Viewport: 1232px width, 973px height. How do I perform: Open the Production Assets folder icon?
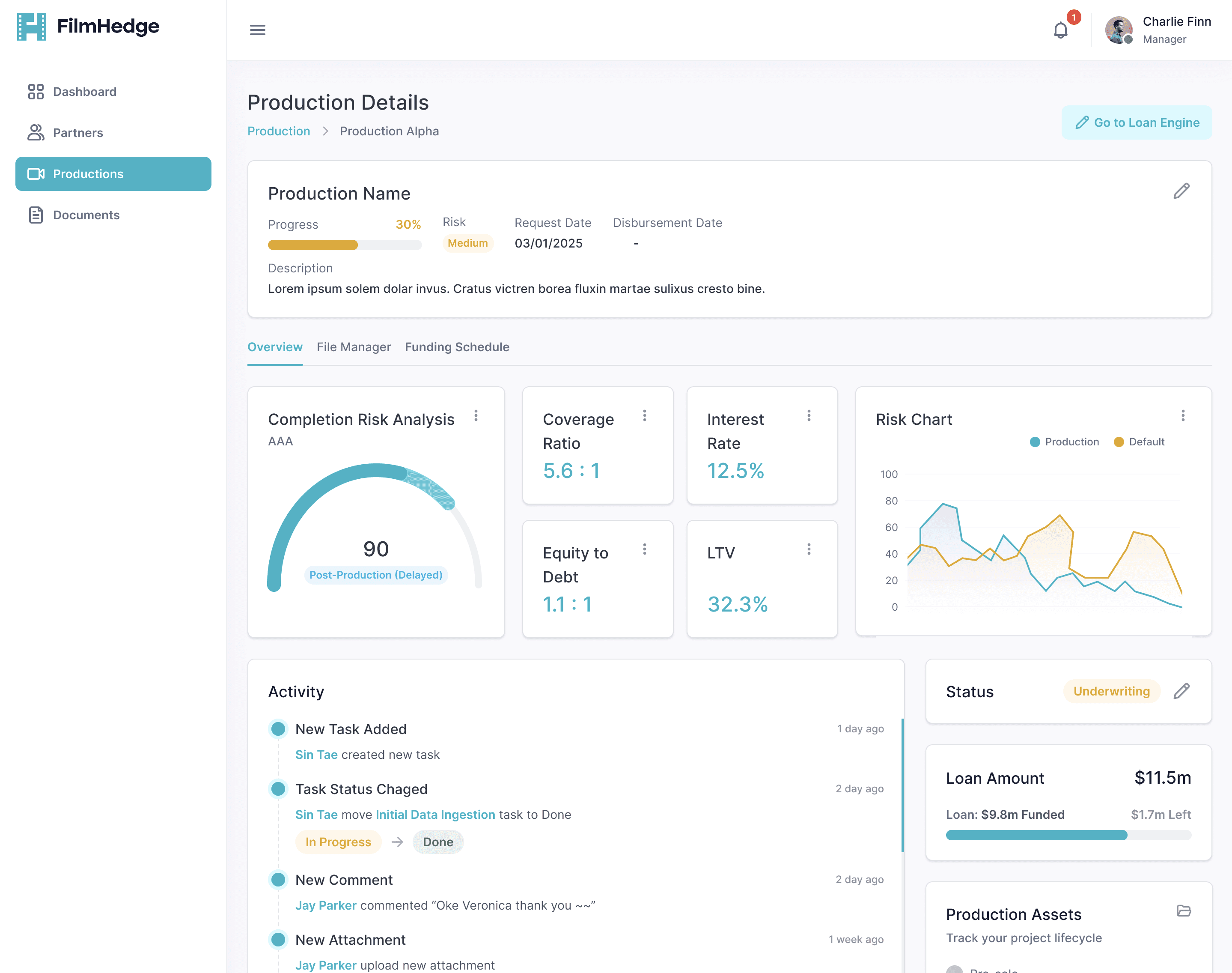(1184, 911)
